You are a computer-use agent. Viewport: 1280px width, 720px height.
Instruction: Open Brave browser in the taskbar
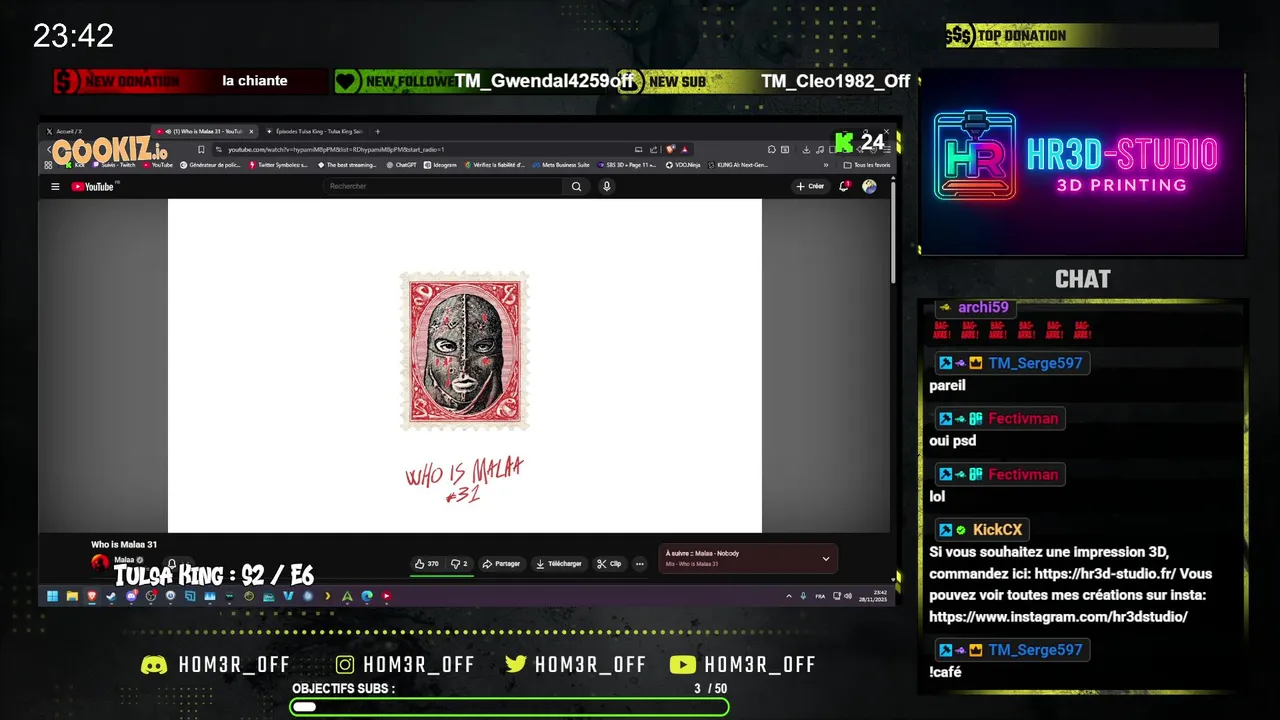[91, 596]
